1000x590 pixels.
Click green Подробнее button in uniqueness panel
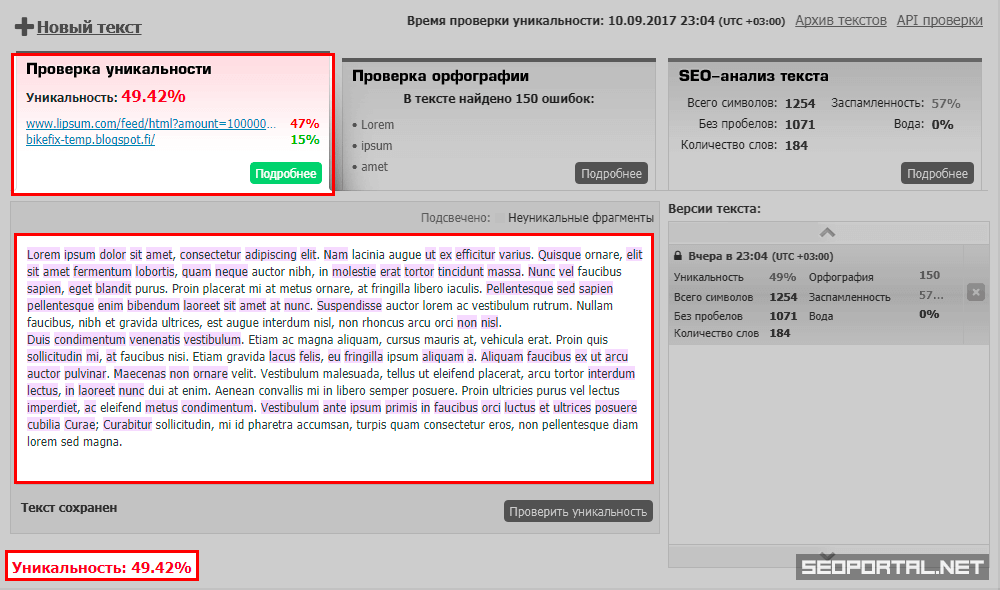tap(286, 174)
